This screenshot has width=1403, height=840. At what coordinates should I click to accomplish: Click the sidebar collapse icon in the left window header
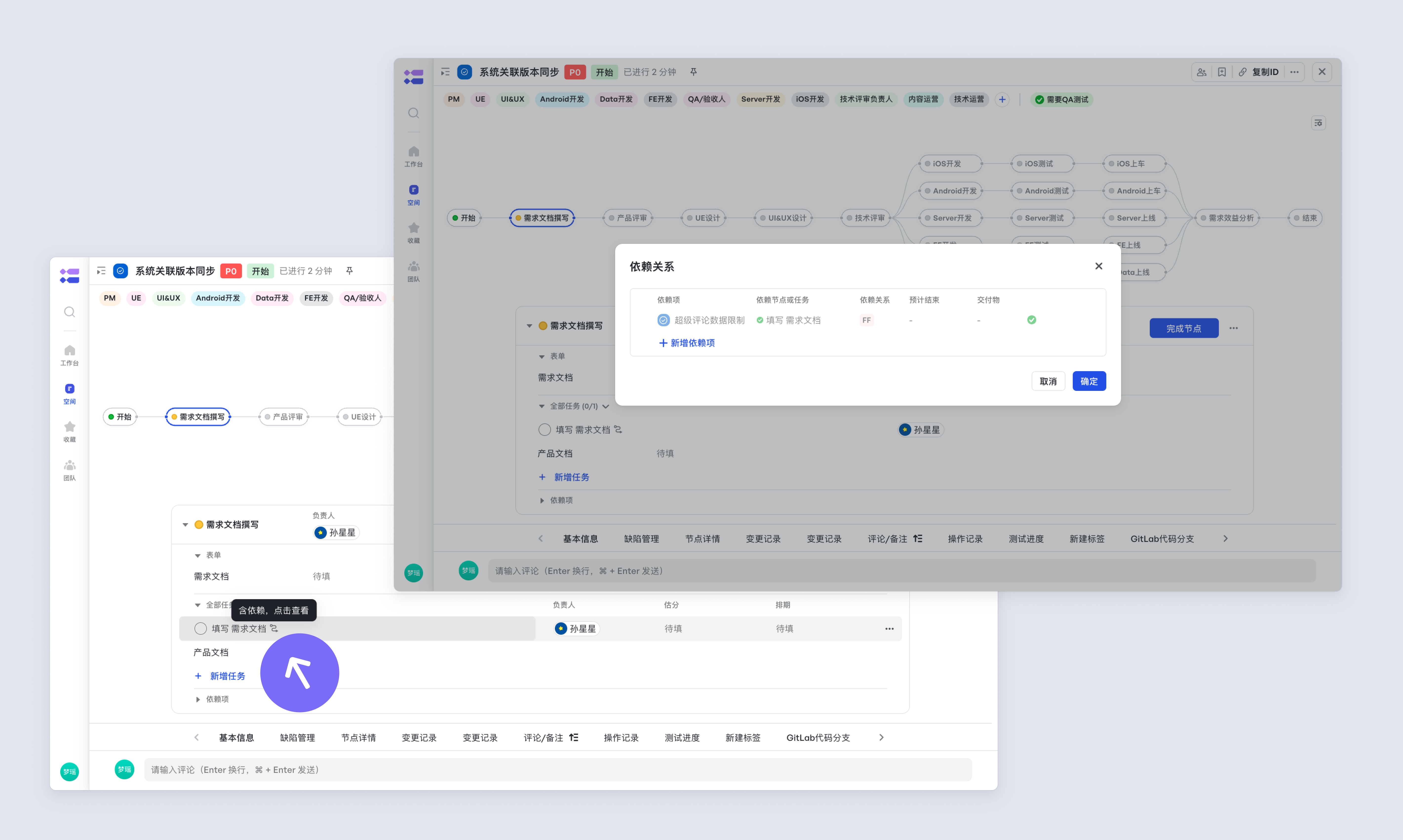point(101,271)
